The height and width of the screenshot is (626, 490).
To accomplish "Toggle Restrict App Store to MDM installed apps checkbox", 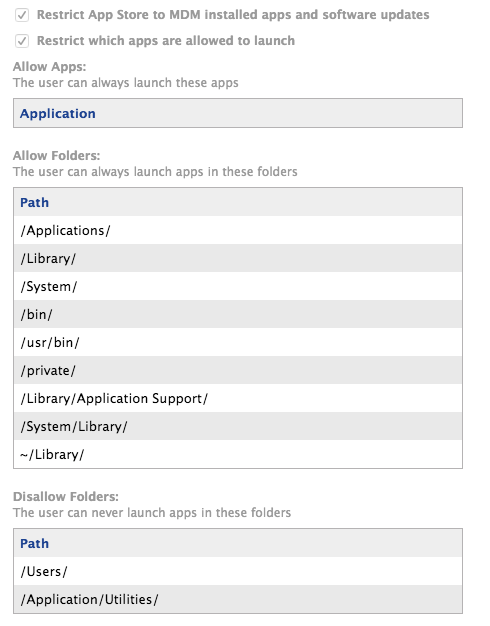I will tap(22, 15).
